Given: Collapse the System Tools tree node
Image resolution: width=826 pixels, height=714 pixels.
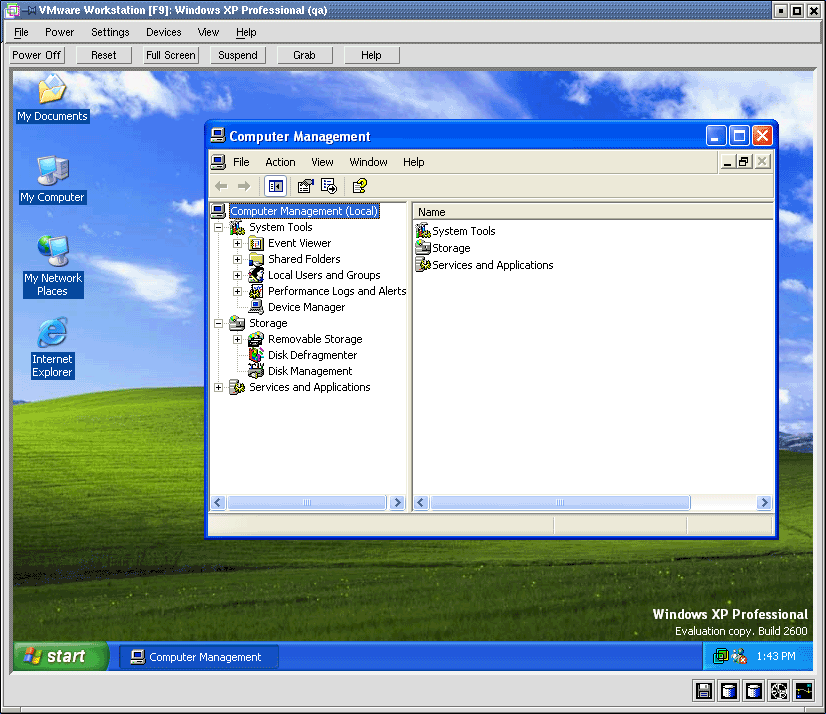Looking at the screenshot, I should [x=219, y=228].
